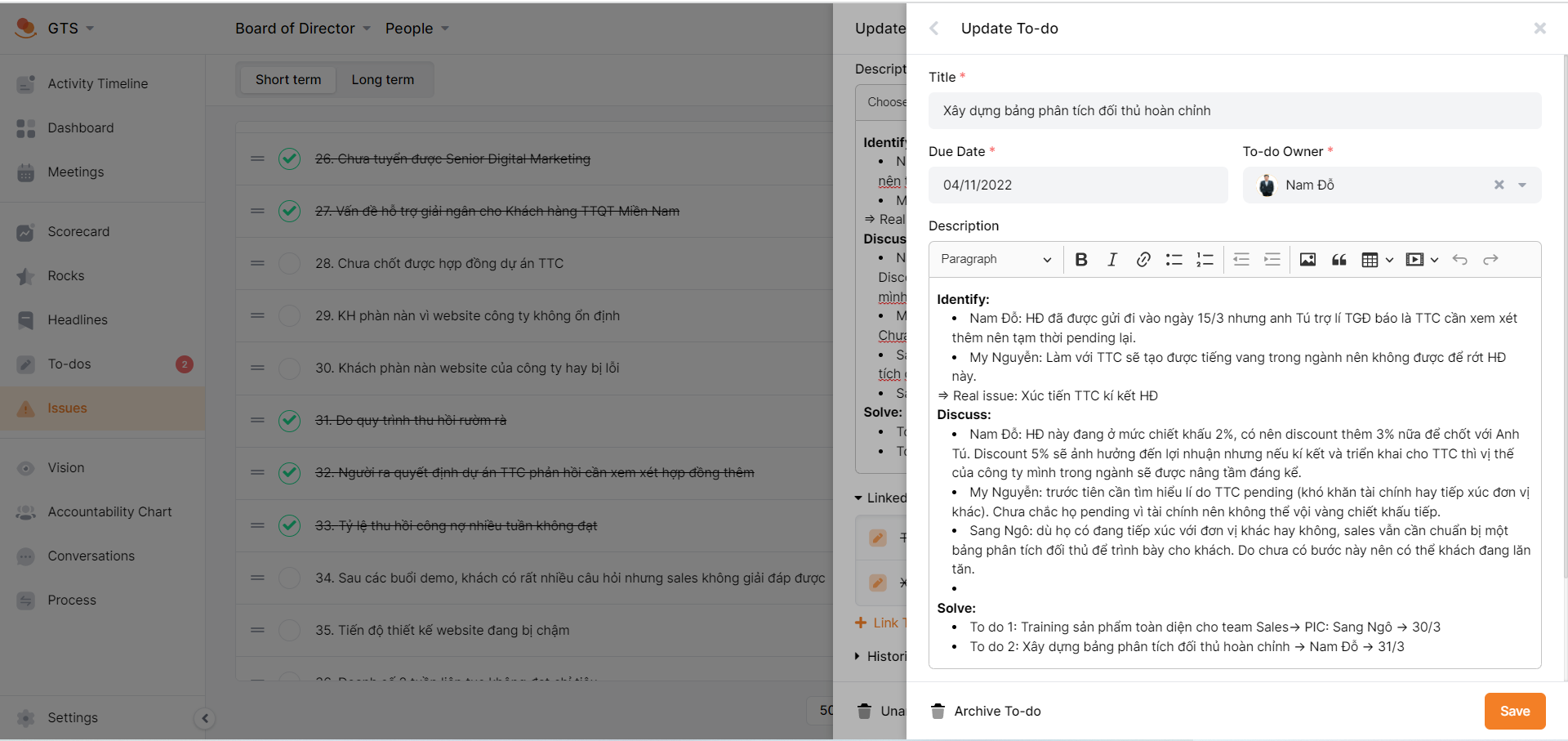This screenshot has height=741, width=1568.
Task: Open the Paragraph style dropdown
Action: (996, 260)
